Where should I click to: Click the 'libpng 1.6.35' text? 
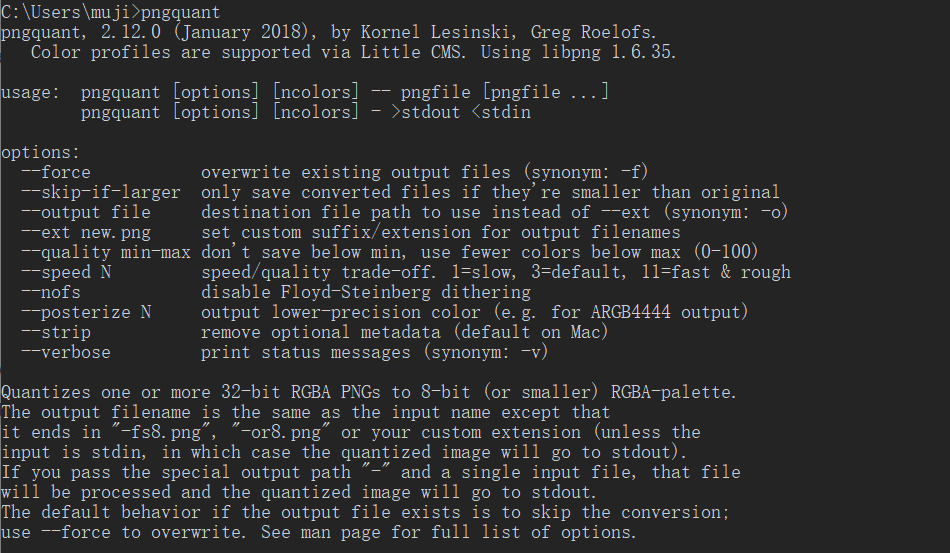click(608, 52)
